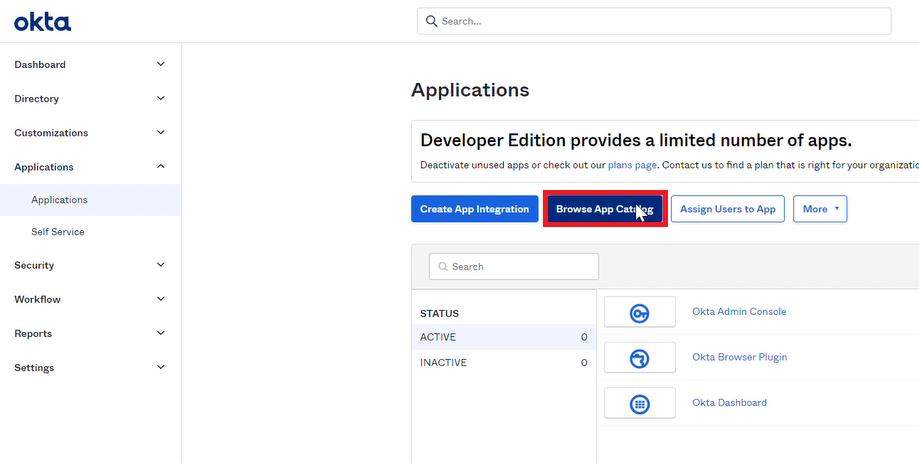Expand the Reports menu chevron

[161, 332]
